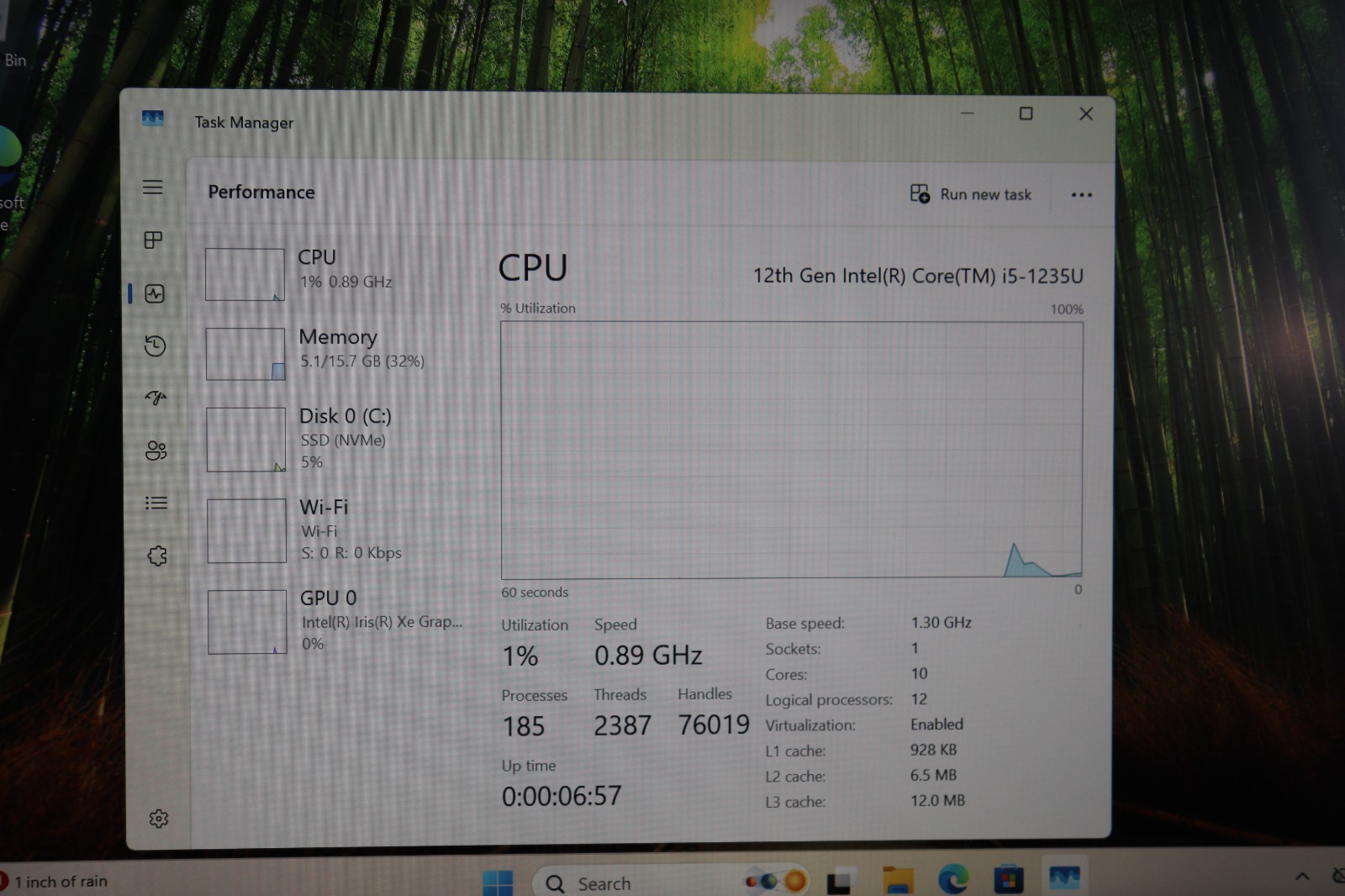Close the Task Manager window
This screenshot has width=1345, height=896.
(1086, 114)
